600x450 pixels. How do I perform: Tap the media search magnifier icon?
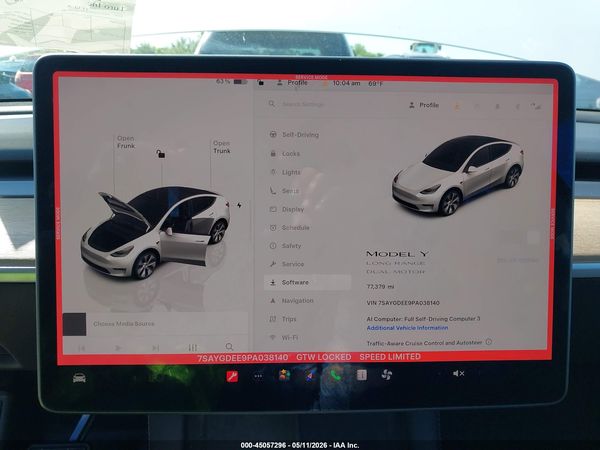[x=229, y=347]
